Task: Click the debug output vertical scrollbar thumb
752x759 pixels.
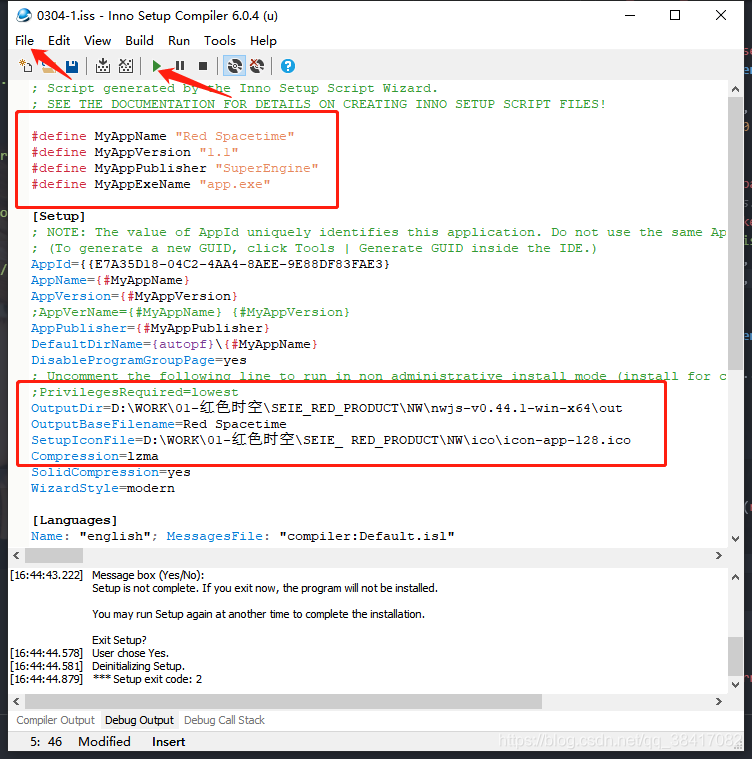Action: (736, 656)
